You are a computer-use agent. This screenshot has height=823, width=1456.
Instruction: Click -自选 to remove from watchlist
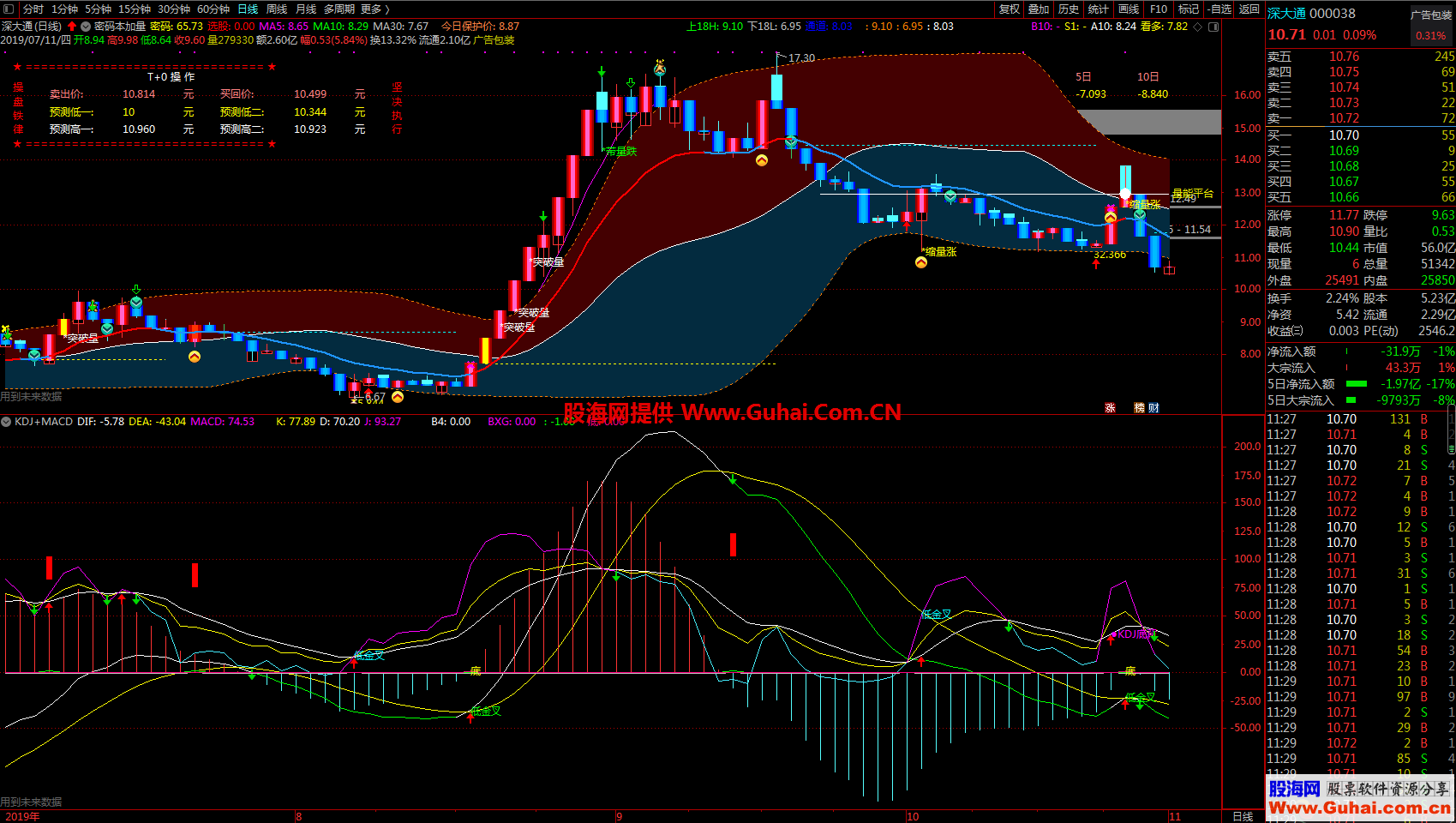(1219, 9)
